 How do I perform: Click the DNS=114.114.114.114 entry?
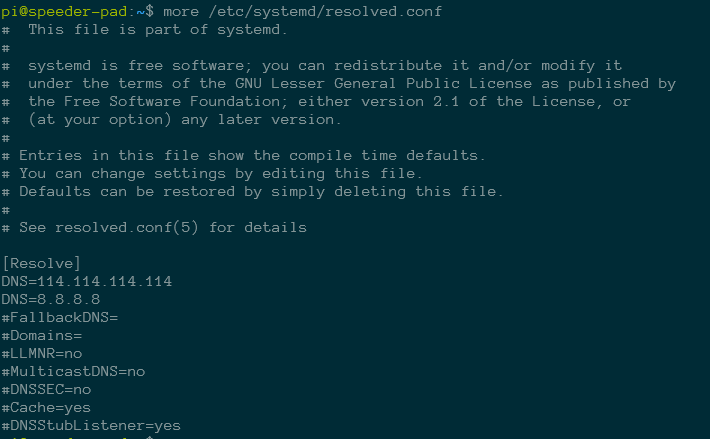[x=87, y=281]
